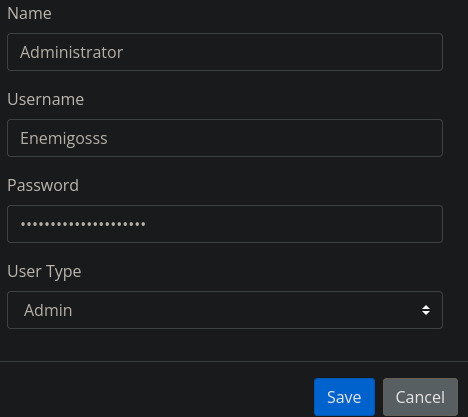Focus the Password input field
This screenshot has height=417, width=468.
click(225, 224)
